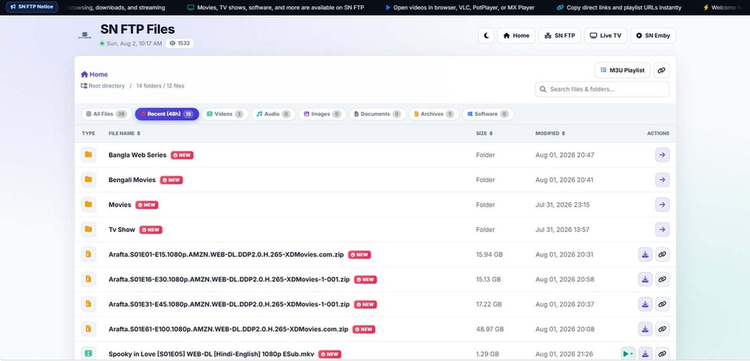Copy directory link icon beside M3U Playlist
Viewport: 750px width, 361px height.
pyautogui.click(x=662, y=70)
